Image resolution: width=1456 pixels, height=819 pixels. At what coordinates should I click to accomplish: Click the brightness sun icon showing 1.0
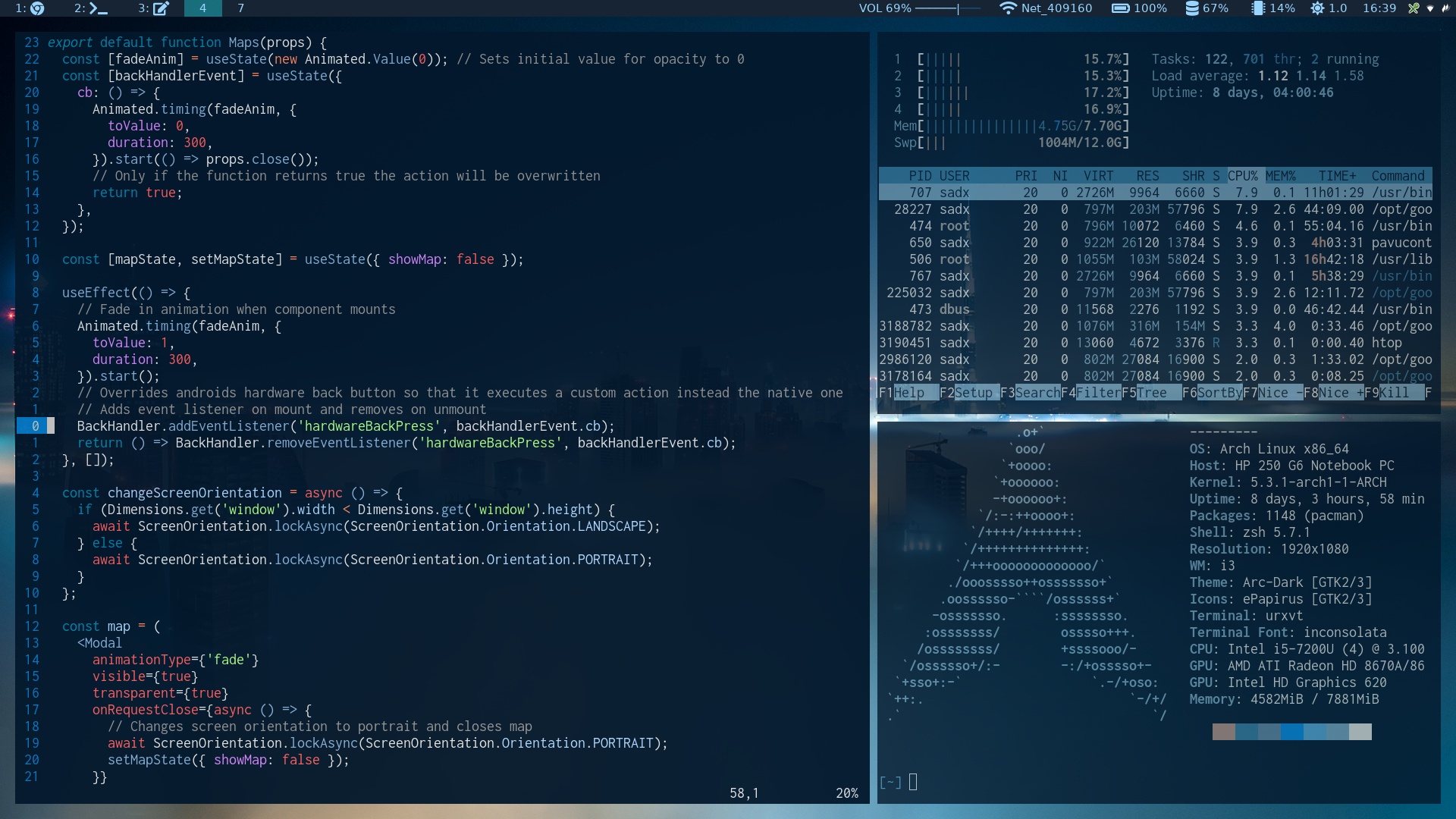point(1317,8)
